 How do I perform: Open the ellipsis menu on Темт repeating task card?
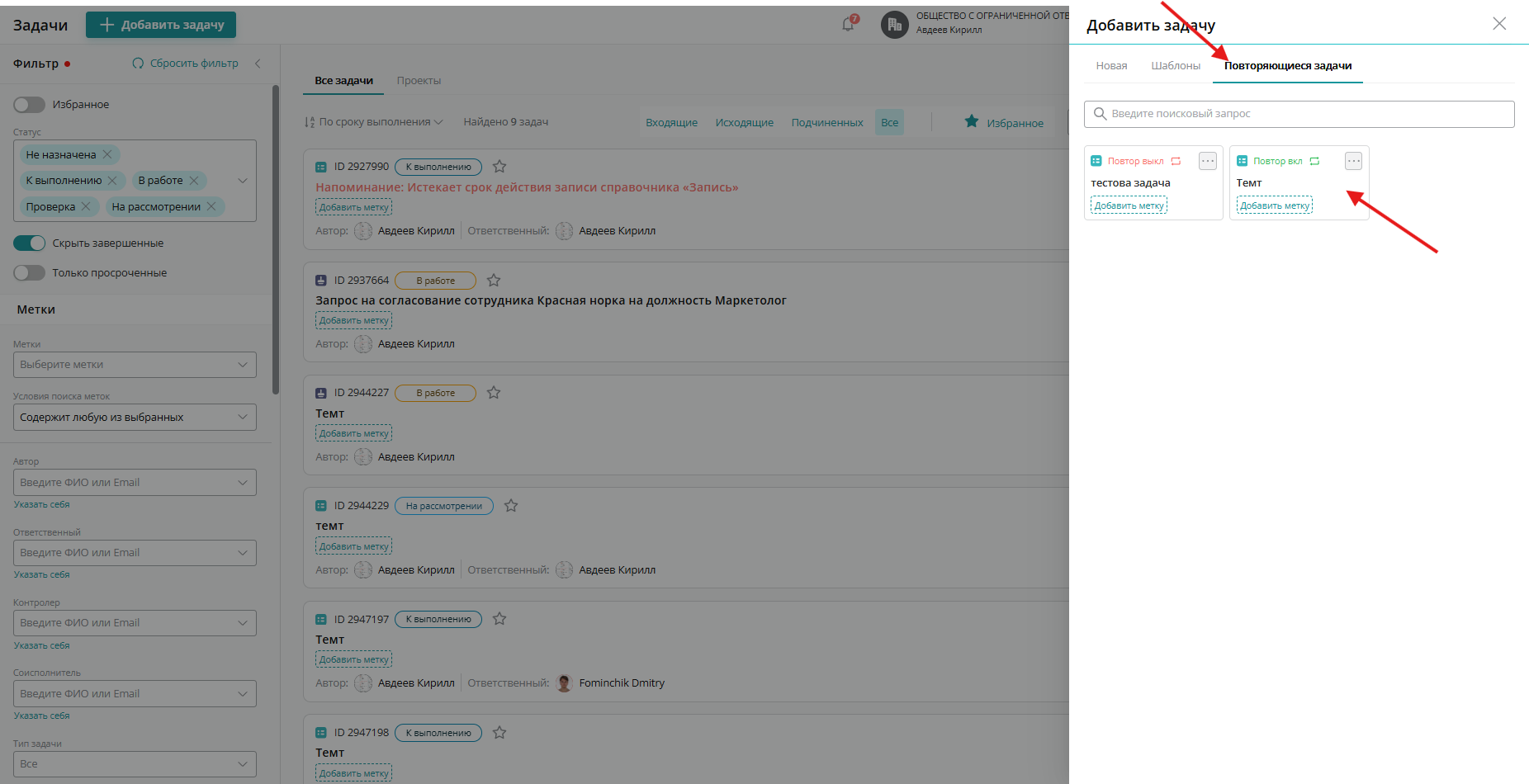(x=1353, y=161)
